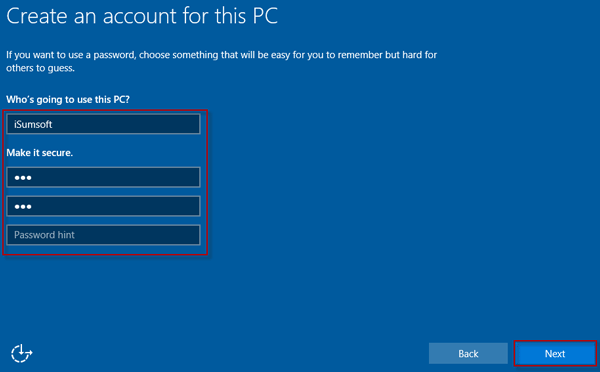Click the Next button

(555, 354)
